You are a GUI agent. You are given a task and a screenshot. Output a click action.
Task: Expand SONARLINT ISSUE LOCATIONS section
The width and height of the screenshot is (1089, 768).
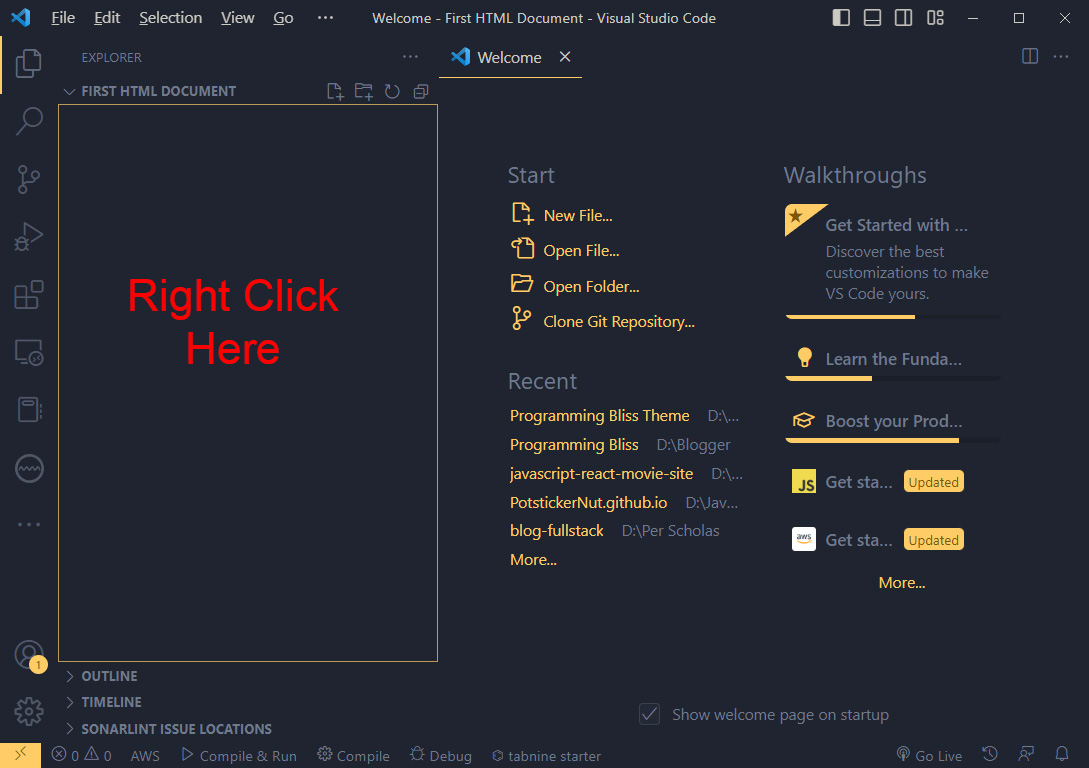[176, 728]
